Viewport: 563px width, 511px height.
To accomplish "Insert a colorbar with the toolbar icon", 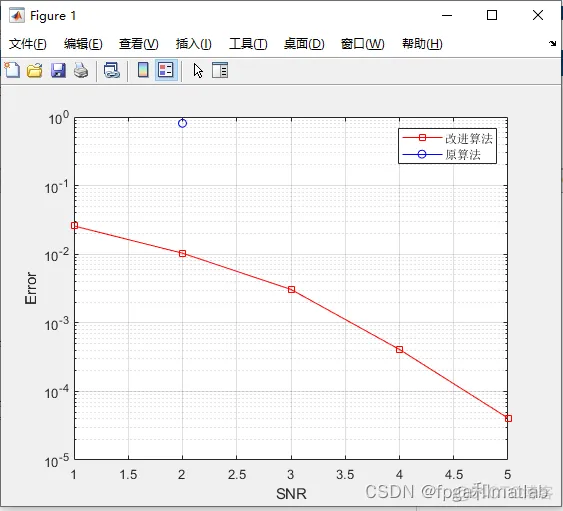I will [143, 70].
